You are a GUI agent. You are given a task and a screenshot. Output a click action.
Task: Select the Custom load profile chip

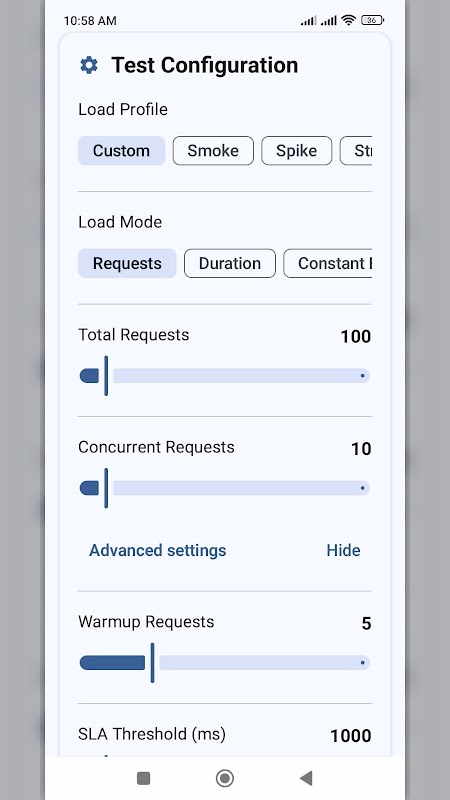pyautogui.click(x=121, y=151)
